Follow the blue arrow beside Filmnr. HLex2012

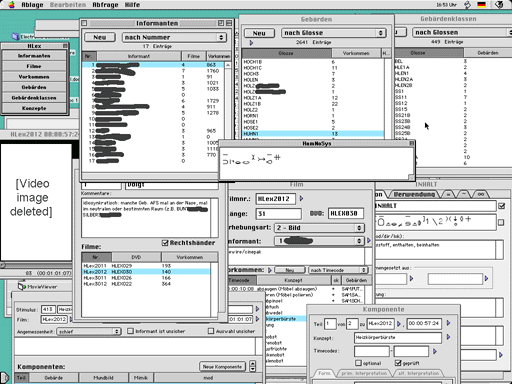click(x=301, y=198)
